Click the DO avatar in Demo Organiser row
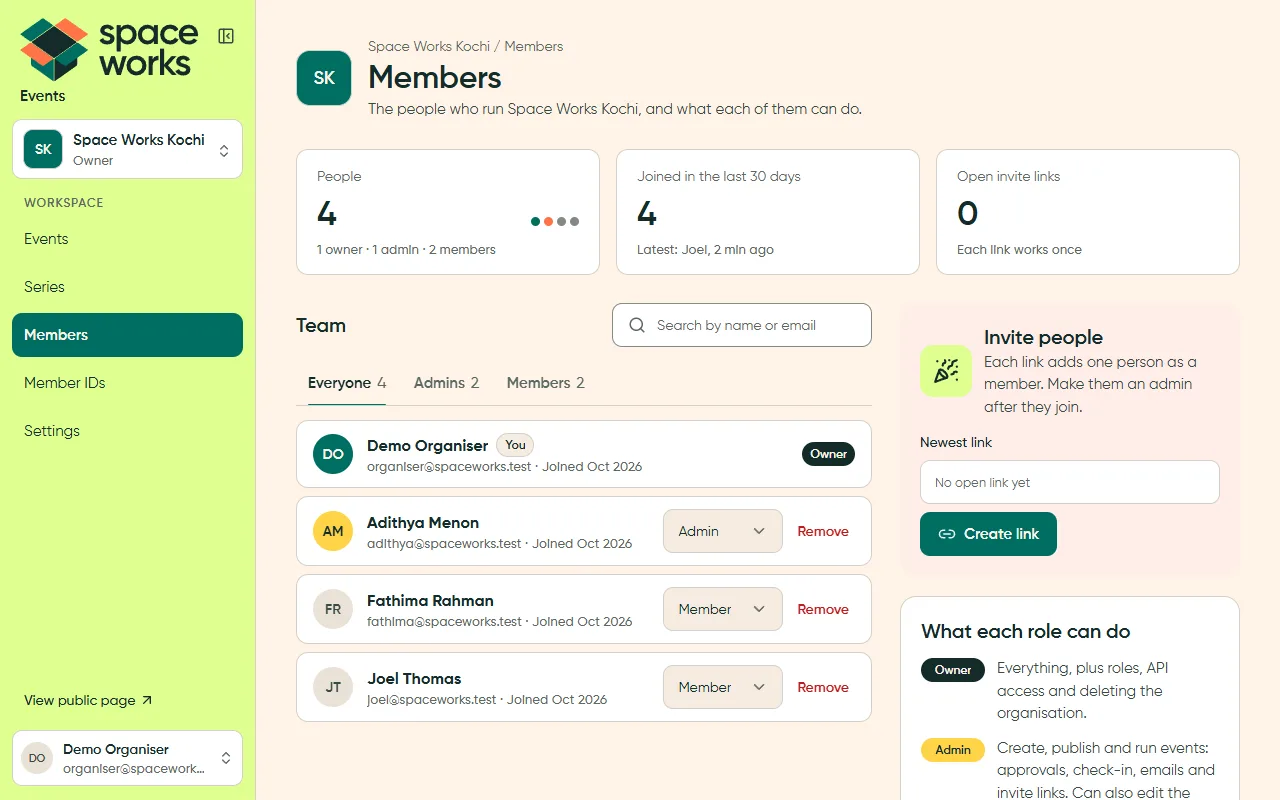1280x800 pixels. click(333, 454)
